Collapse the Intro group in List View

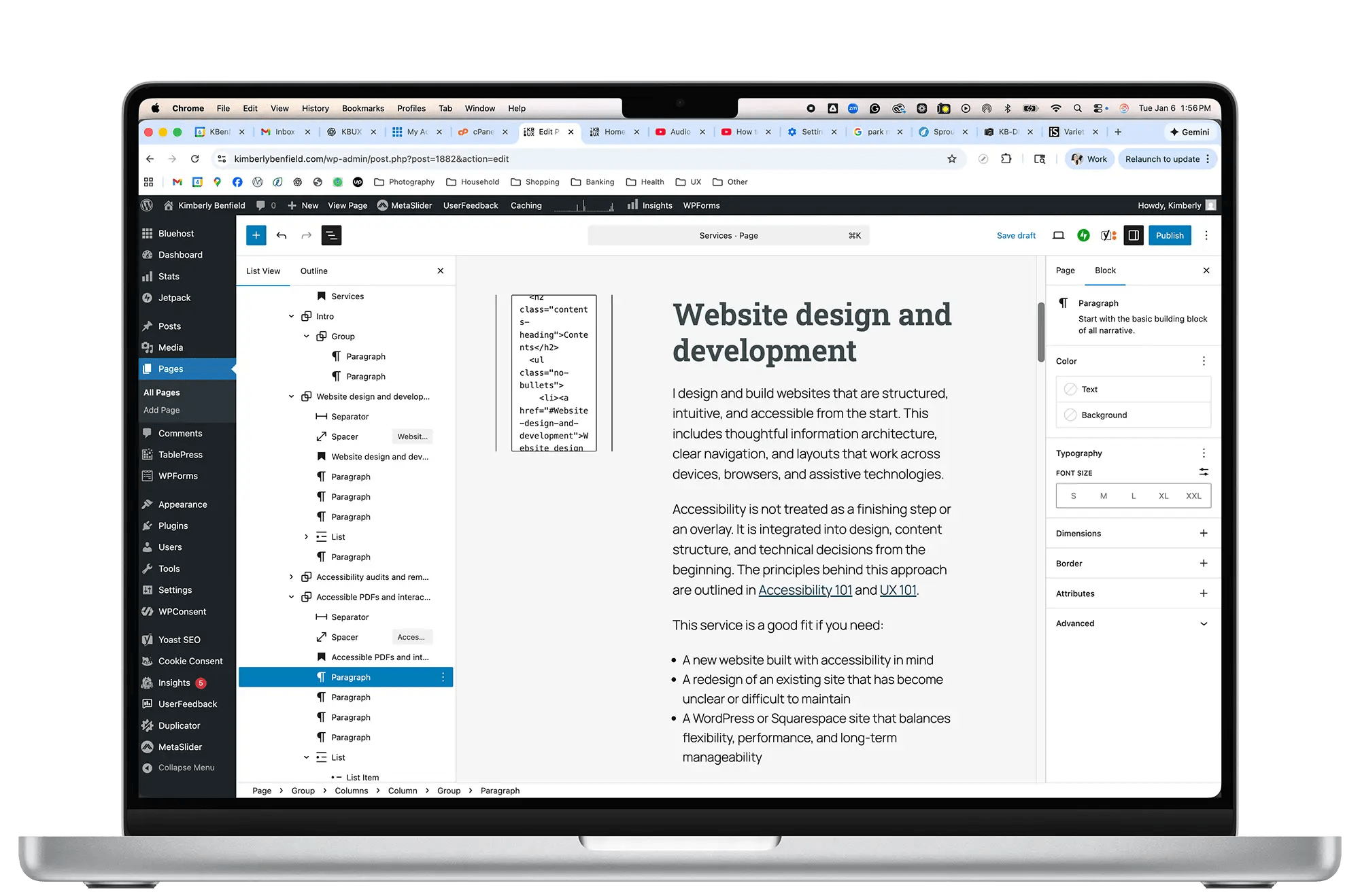292,316
